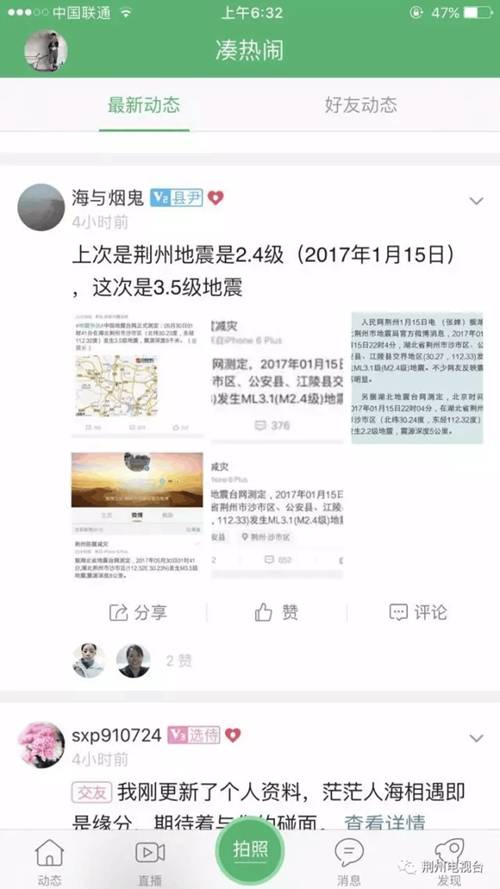Expand options chevron on sxp910724's post
This screenshot has width=500, height=889.
[x=477, y=738]
